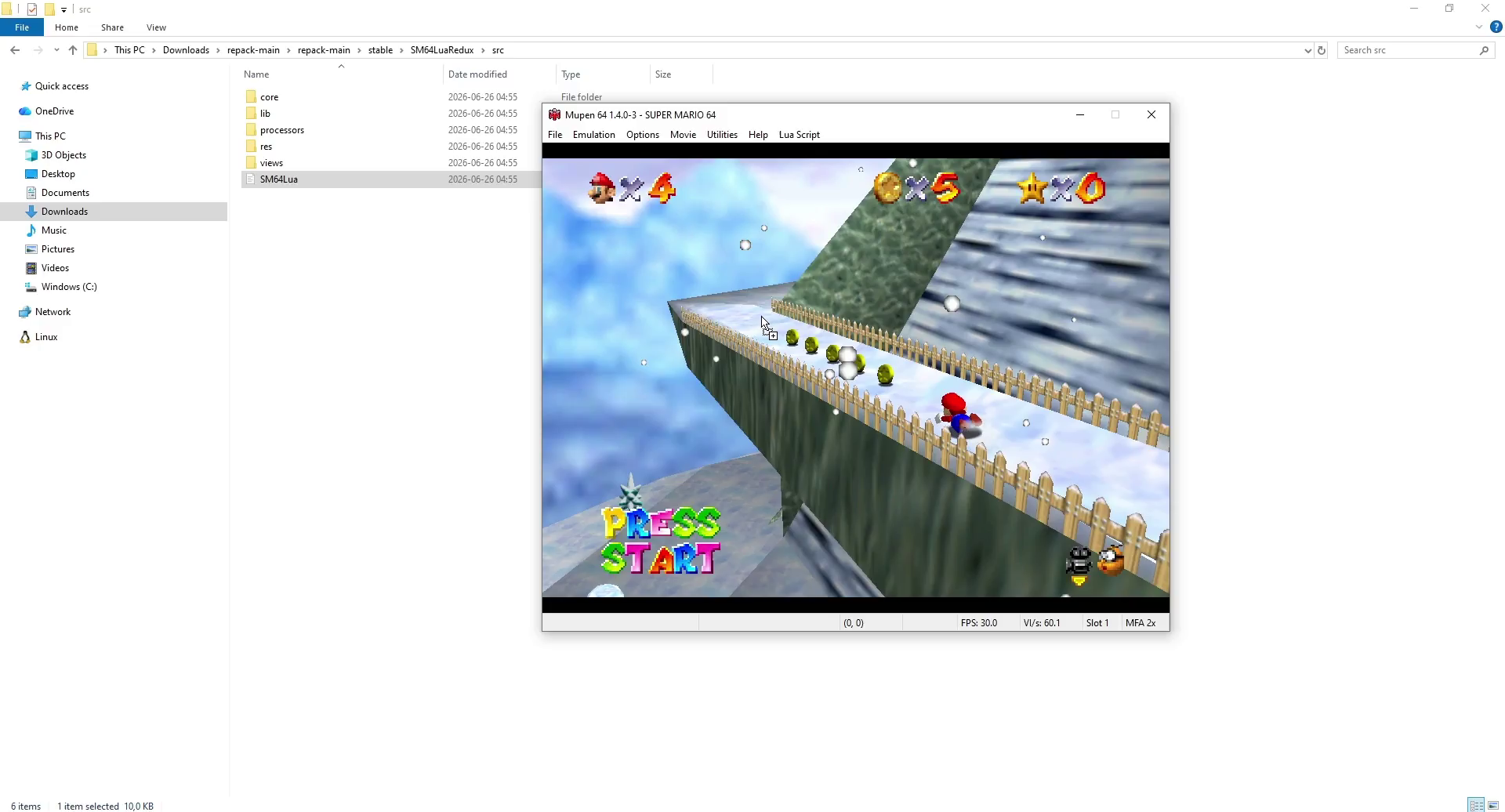Click the Network icon in sidebar
This screenshot has width=1505, height=812.
(x=25, y=312)
